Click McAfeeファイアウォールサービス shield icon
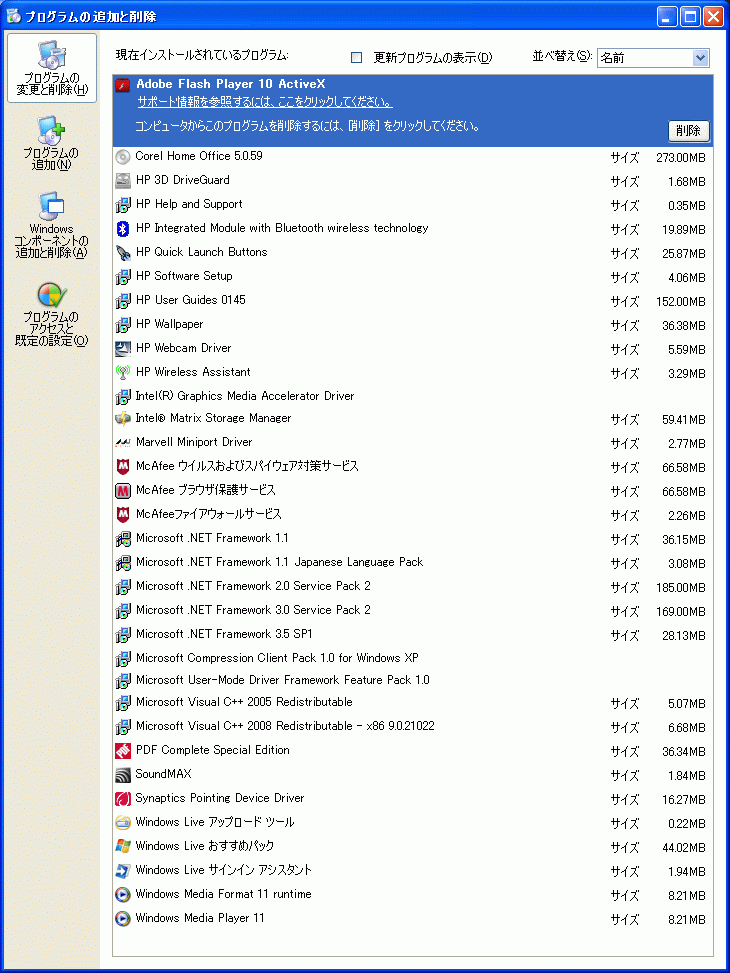The height and width of the screenshot is (973, 730). pos(123,514)
